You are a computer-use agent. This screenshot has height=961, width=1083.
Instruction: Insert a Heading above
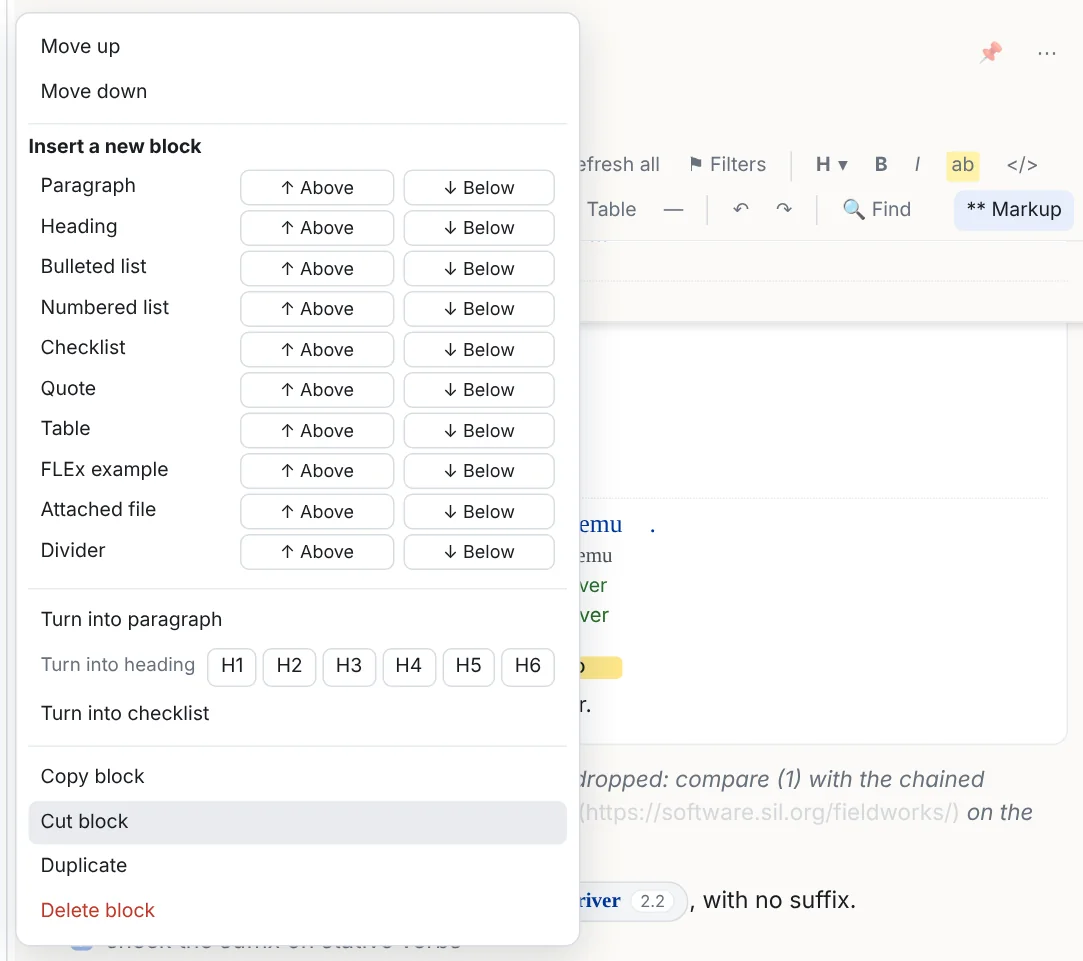[317, 228]
